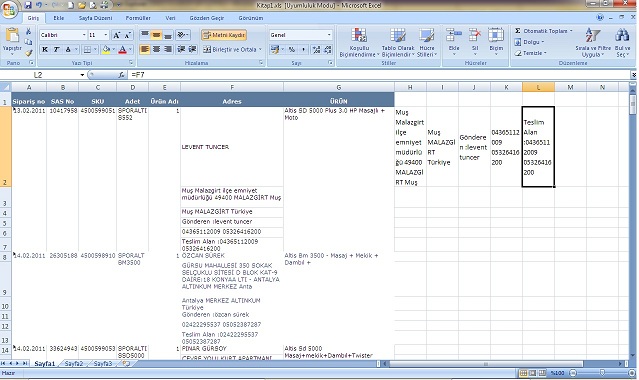The height and width of the screenshot is (380, 639).
Task: Open a file using Quick Access folder icon
Action: (x=82, y=5)
